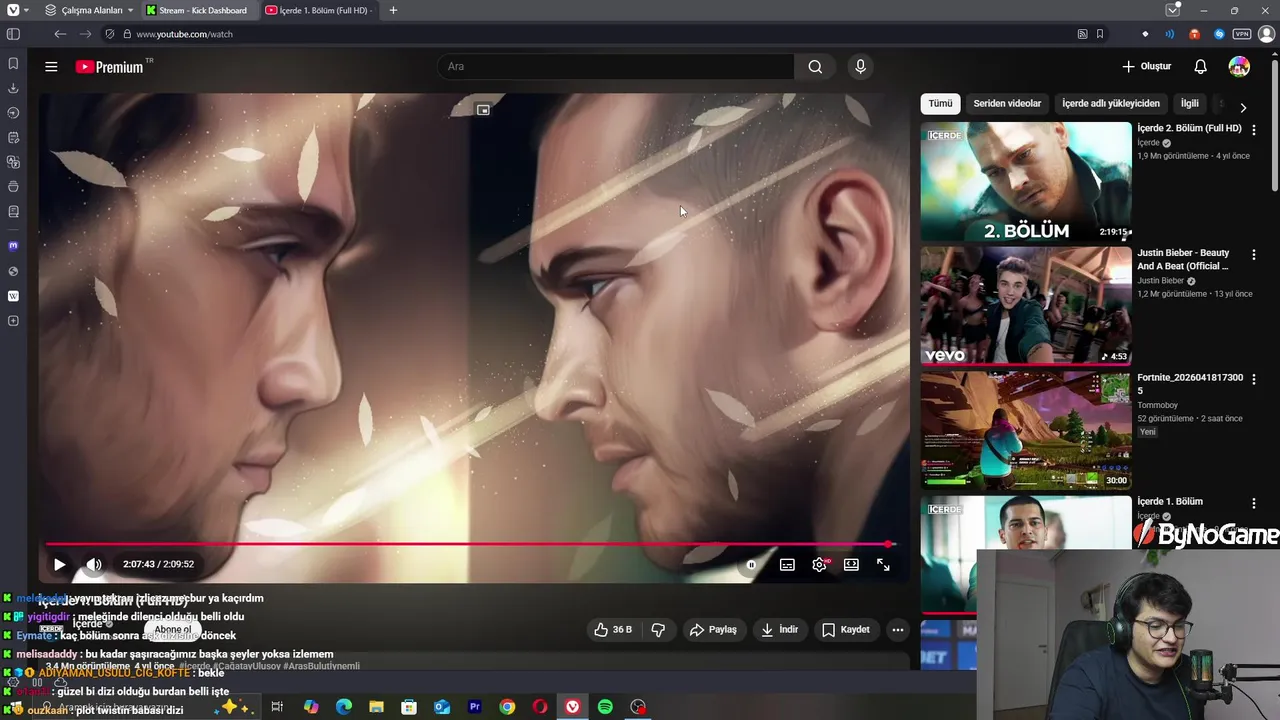Toggle the Vivaldi side panel

pos(13,34)
